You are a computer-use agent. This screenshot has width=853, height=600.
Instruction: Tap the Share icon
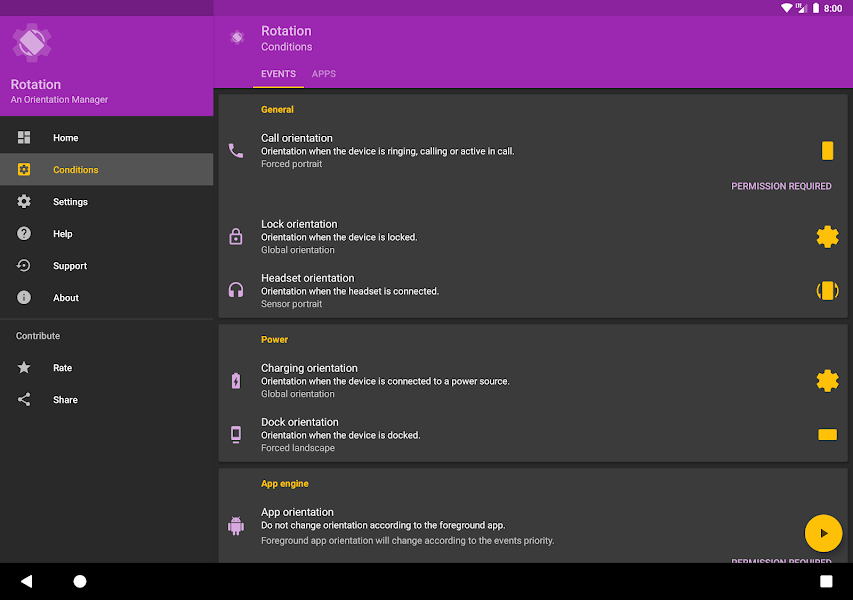point(24,400)
